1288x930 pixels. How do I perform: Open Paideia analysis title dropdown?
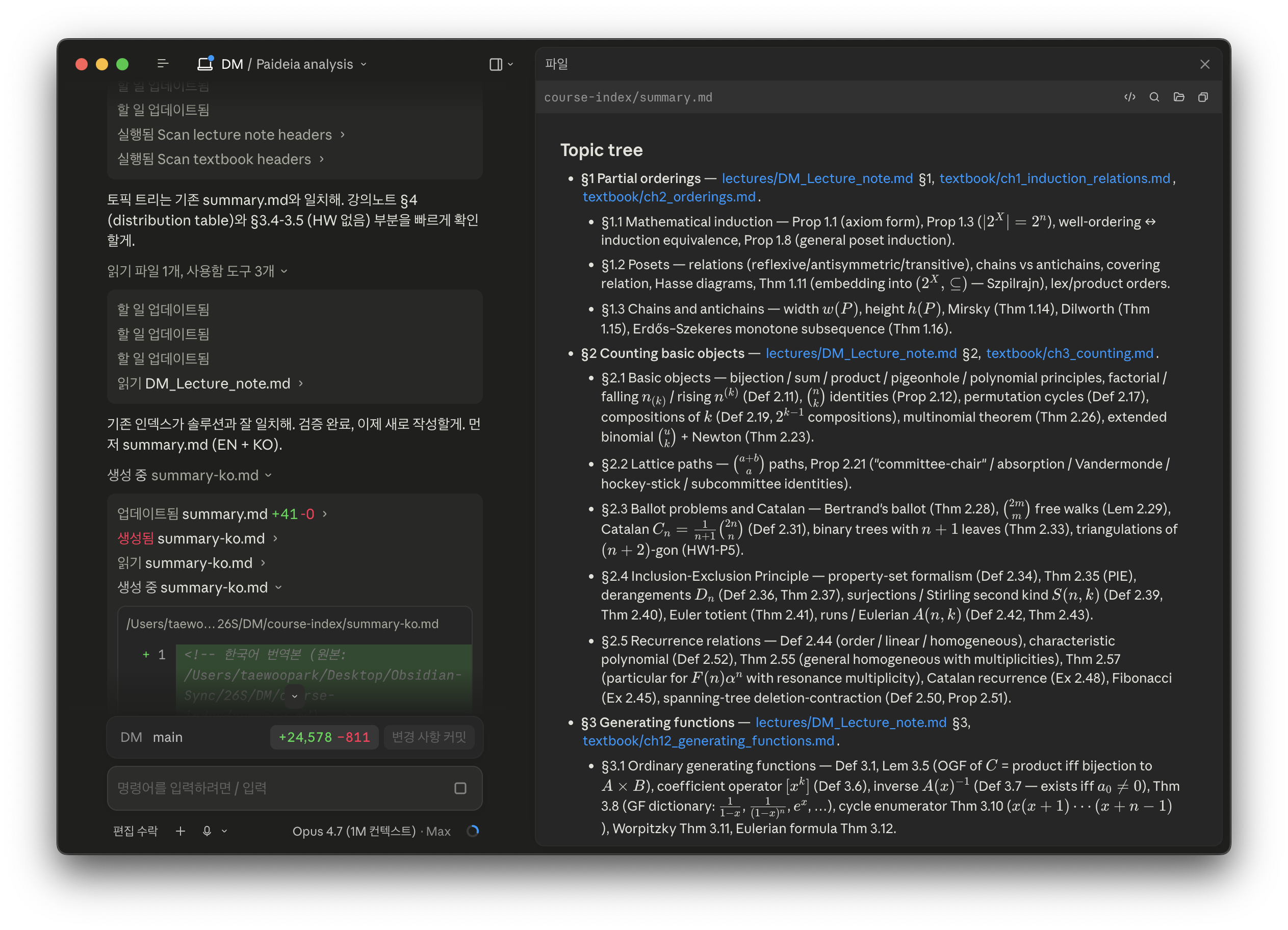[311, 64]
